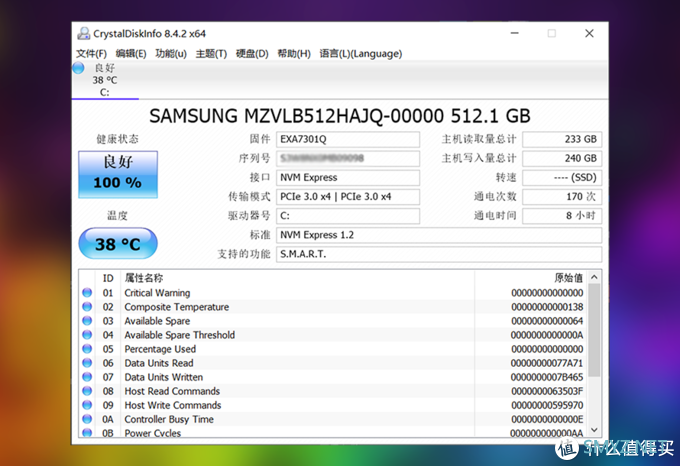
Task: Open the 编辑(E) menu
Action: tap(131, 54)
